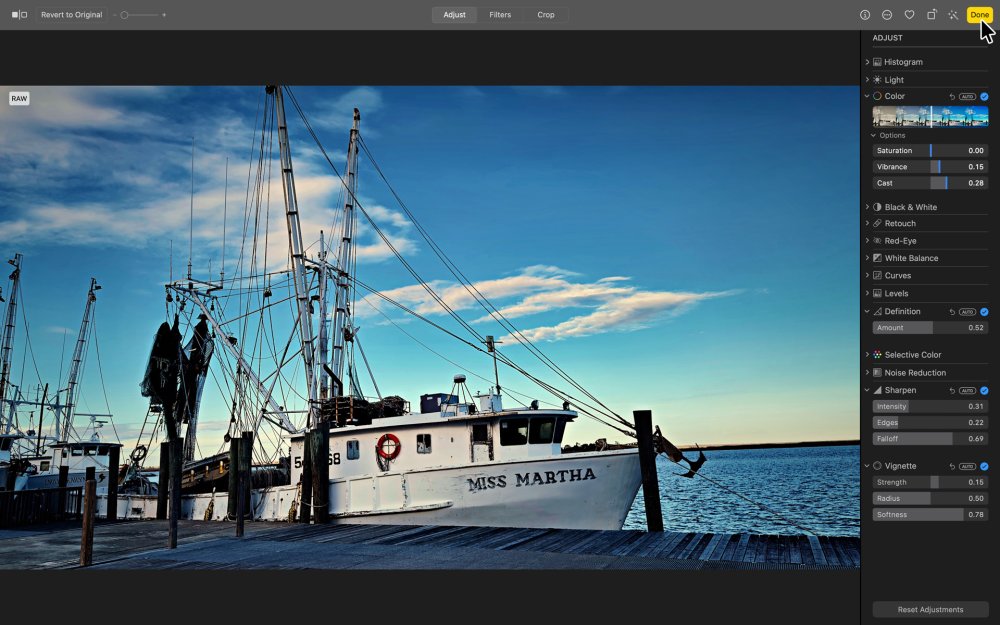Viewport: 1000px width, 625px height.
Task: Disable the Definition adjustment checkmark
Action: click(x=984, y=312)
